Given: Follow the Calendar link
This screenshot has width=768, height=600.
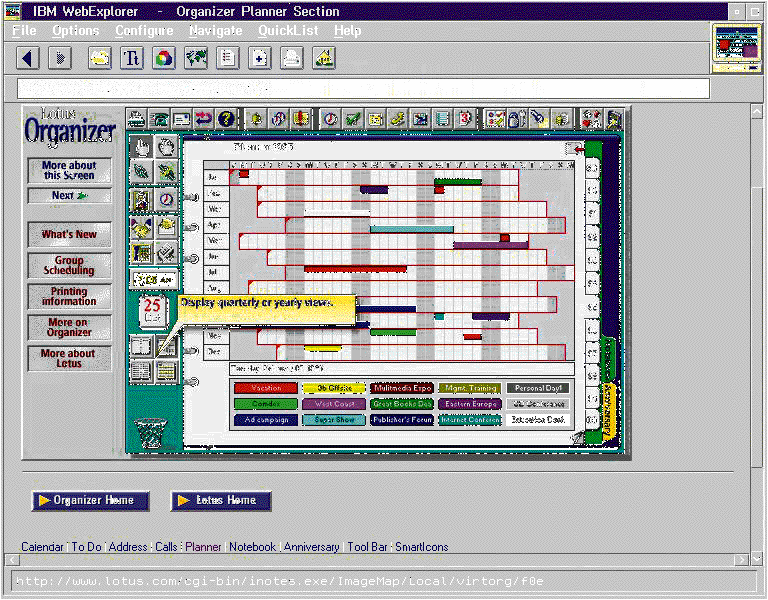Looking at the screenshot, I should tap(42, 547).
